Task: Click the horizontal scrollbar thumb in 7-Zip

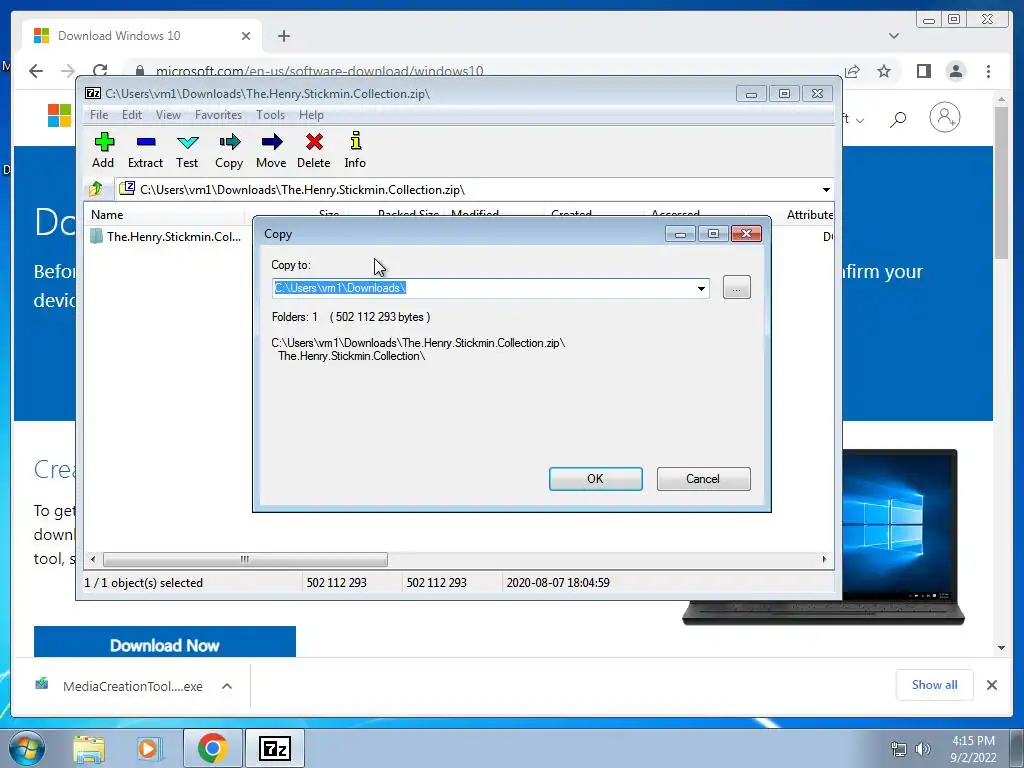Action: 245,559
